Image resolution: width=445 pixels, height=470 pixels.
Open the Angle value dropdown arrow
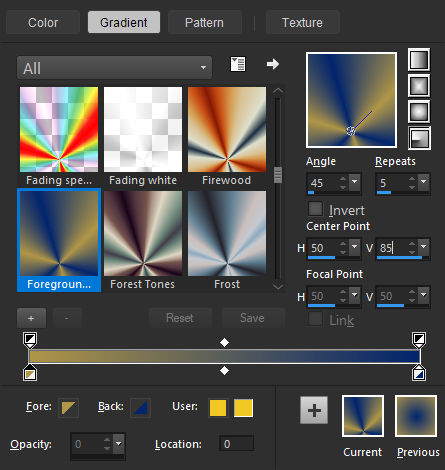355,182
